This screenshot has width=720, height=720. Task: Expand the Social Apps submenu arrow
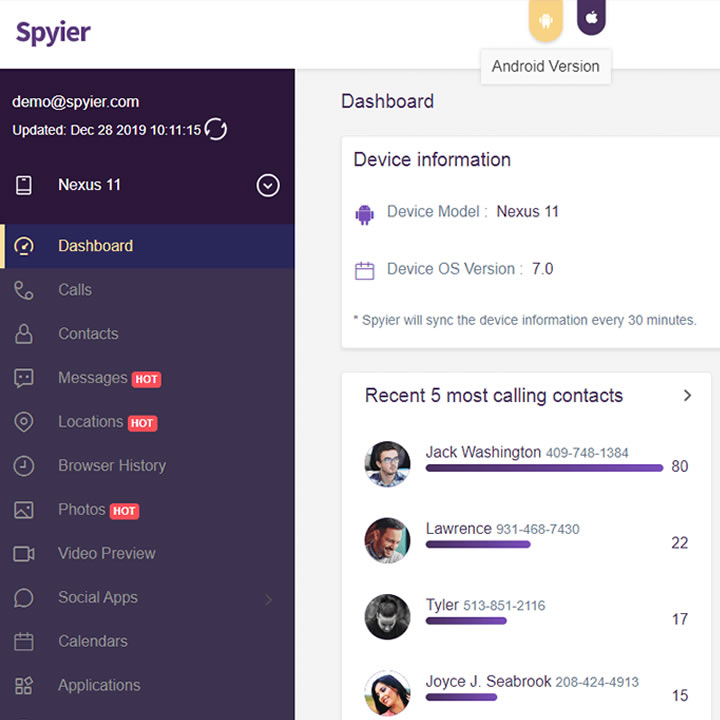tap(269, 600)
